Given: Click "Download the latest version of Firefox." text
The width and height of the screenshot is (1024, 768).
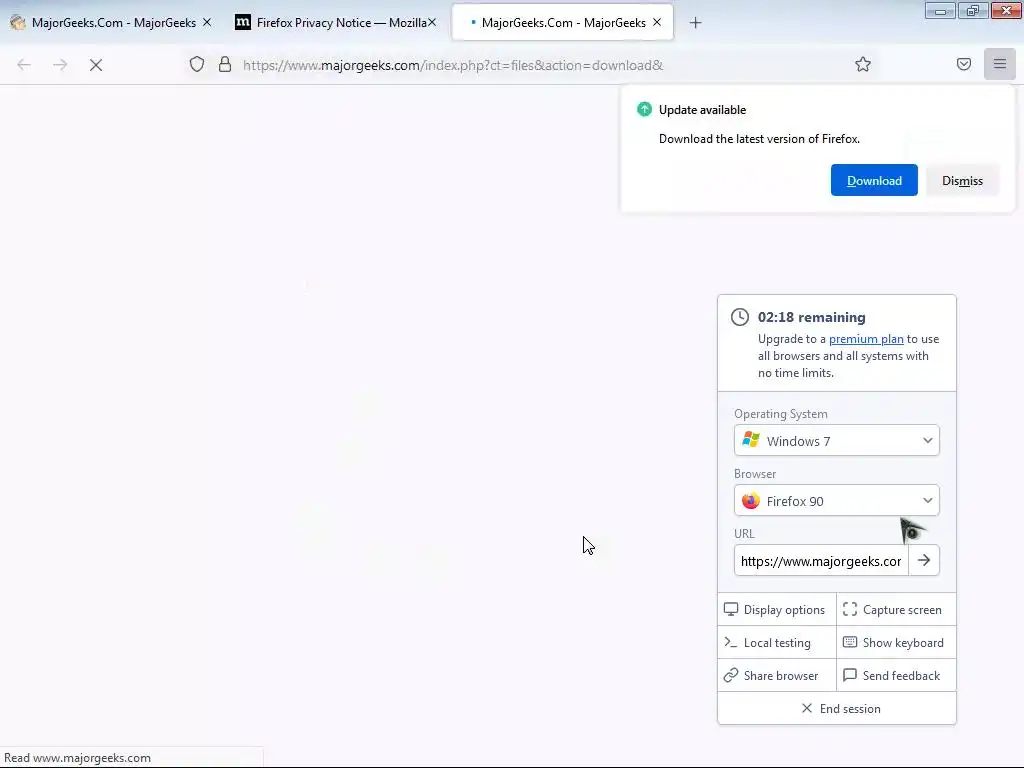Looking at the screenshot, I should [x=759, y=138].
